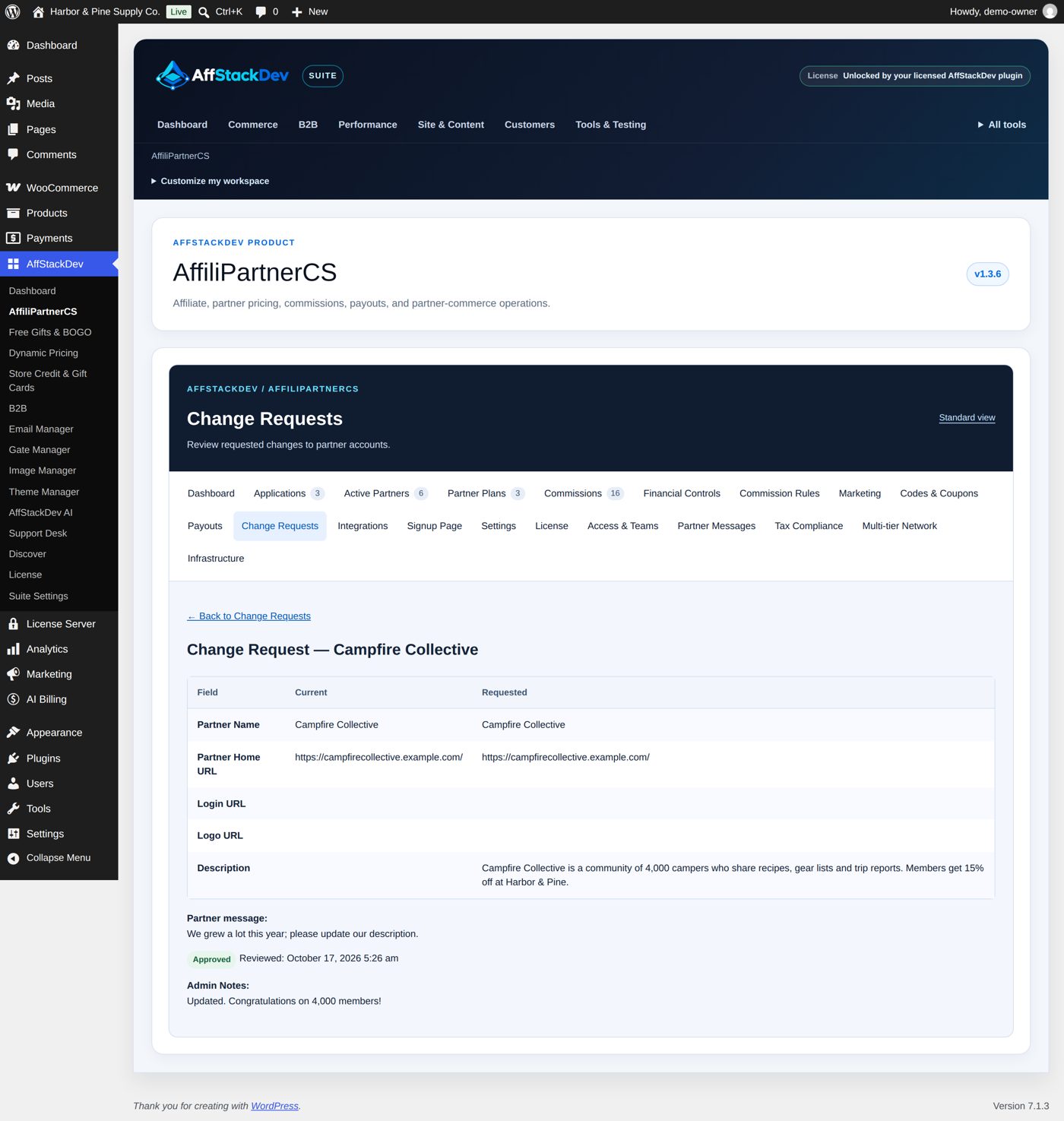Go to the Payouts tab

tap(205, 526)
